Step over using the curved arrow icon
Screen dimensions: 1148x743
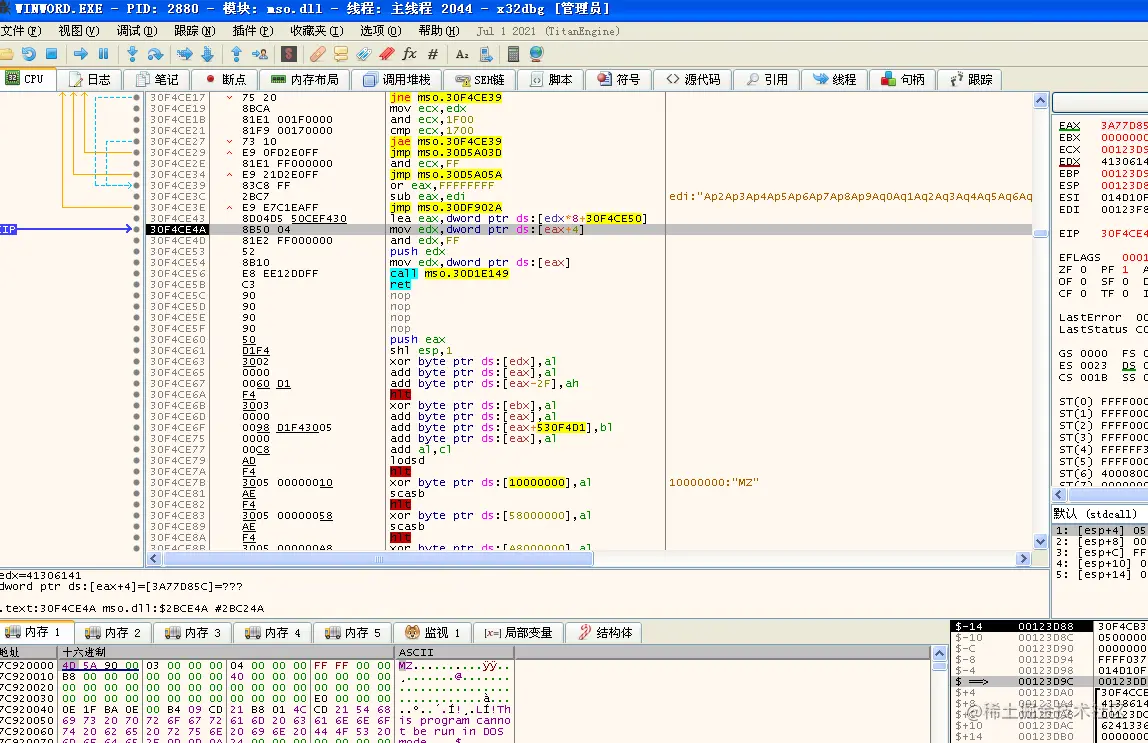click(x=155, y=53)
